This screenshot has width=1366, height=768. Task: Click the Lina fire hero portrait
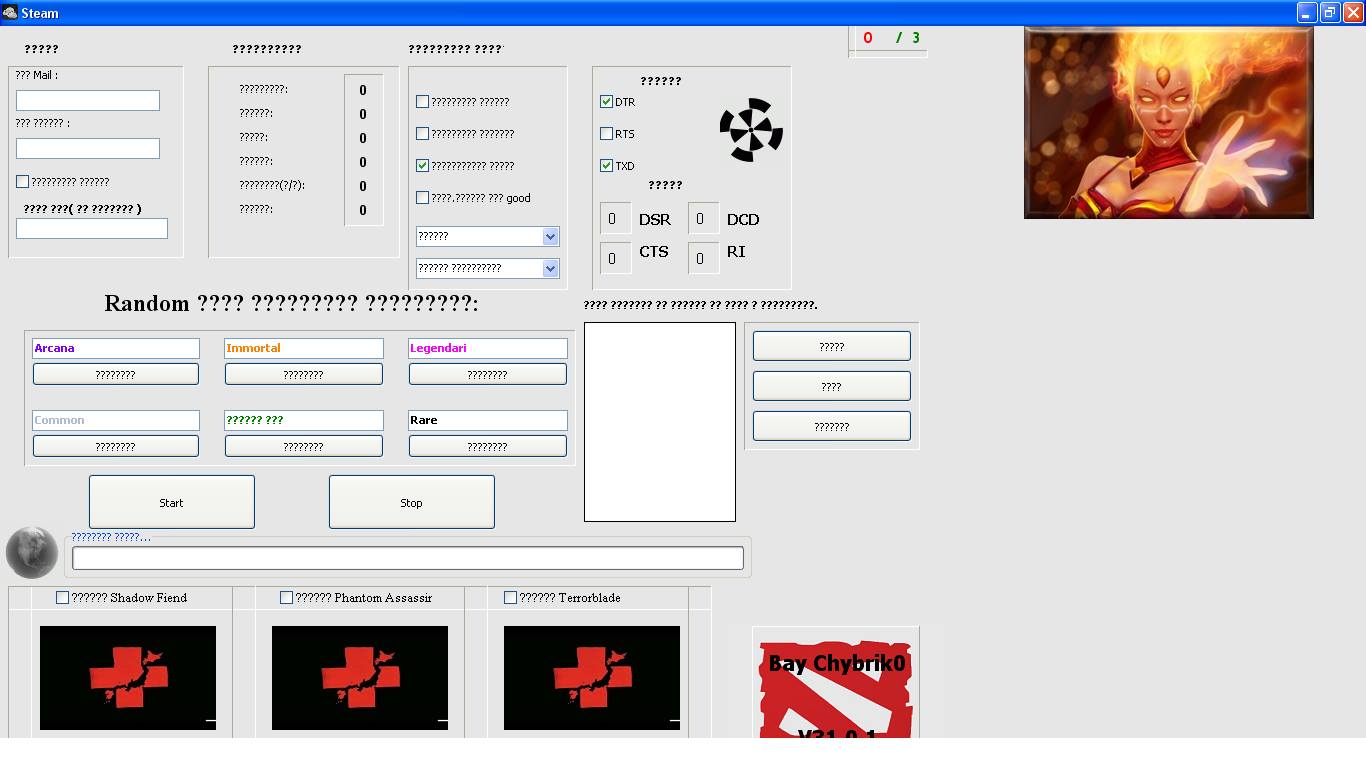[1168, 122]
